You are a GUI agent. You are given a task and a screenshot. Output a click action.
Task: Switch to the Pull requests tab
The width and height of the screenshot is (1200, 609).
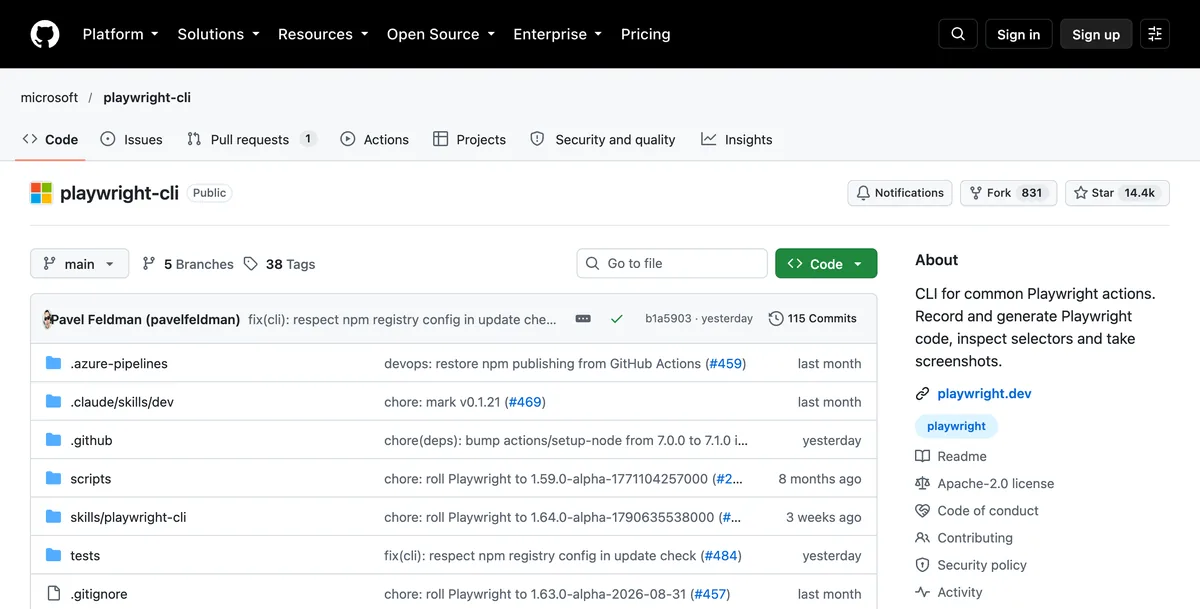[x=252, y=140]
